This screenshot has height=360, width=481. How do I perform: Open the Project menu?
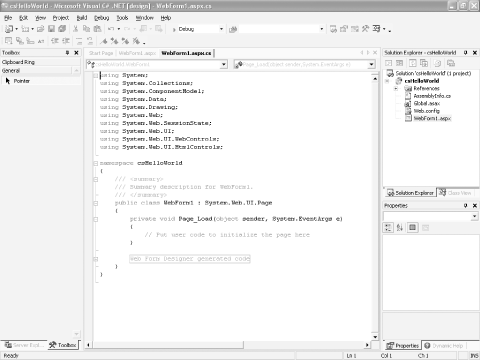(61, 18)
